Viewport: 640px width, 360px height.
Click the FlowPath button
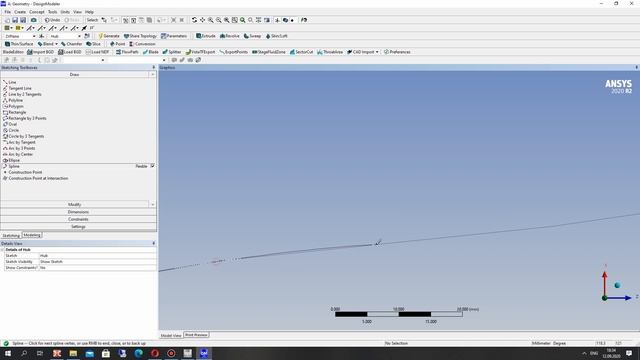tap(127, 52)
